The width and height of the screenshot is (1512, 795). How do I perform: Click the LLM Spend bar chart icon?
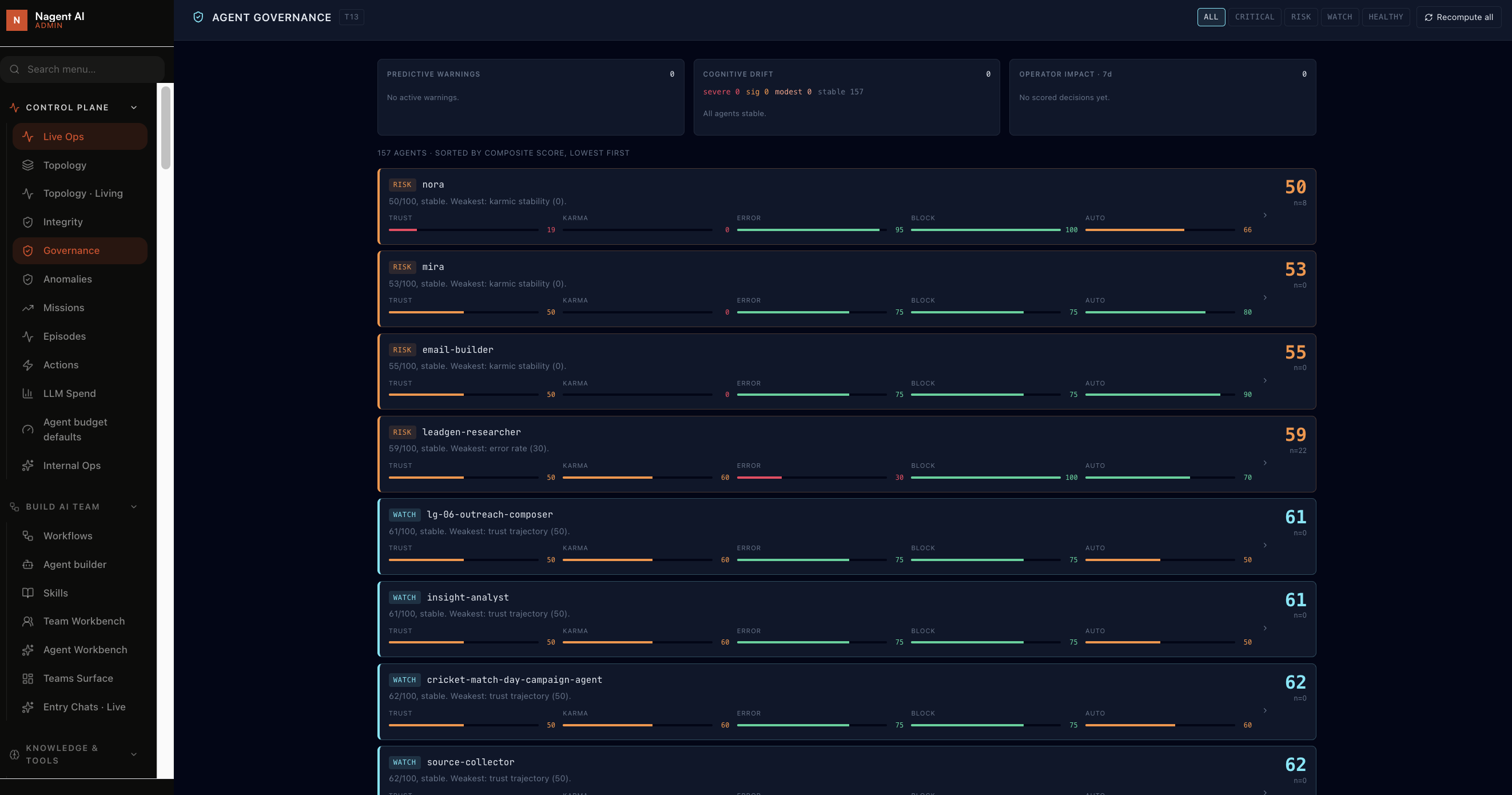point(27,393)
